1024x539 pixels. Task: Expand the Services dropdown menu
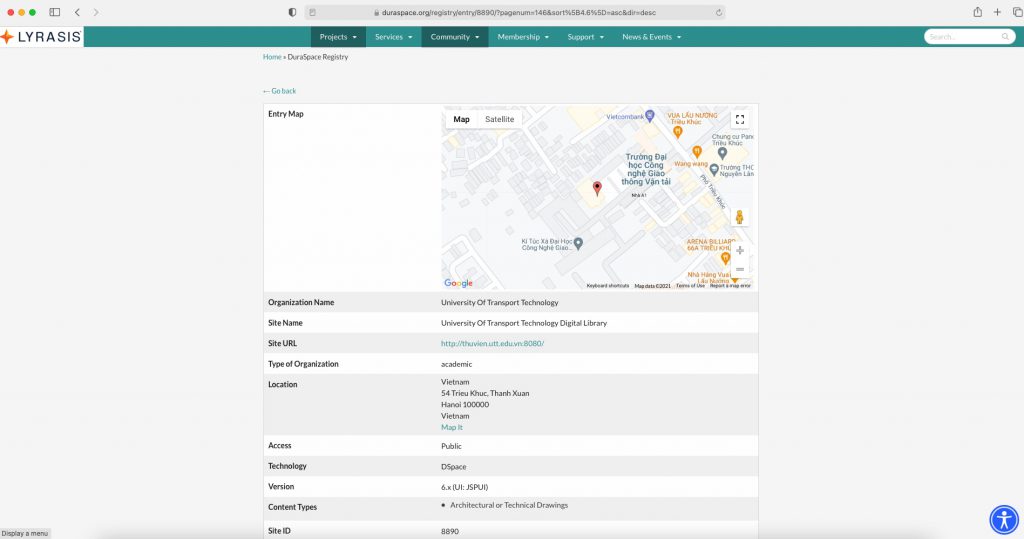(393, 37)
